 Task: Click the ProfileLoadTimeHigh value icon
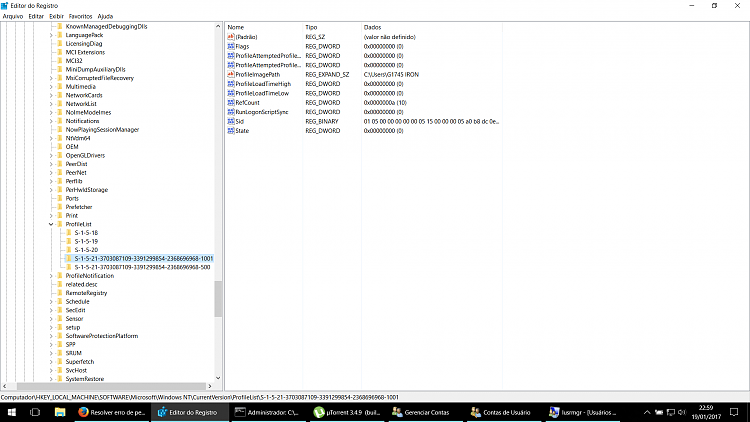[x=231, y=84]
